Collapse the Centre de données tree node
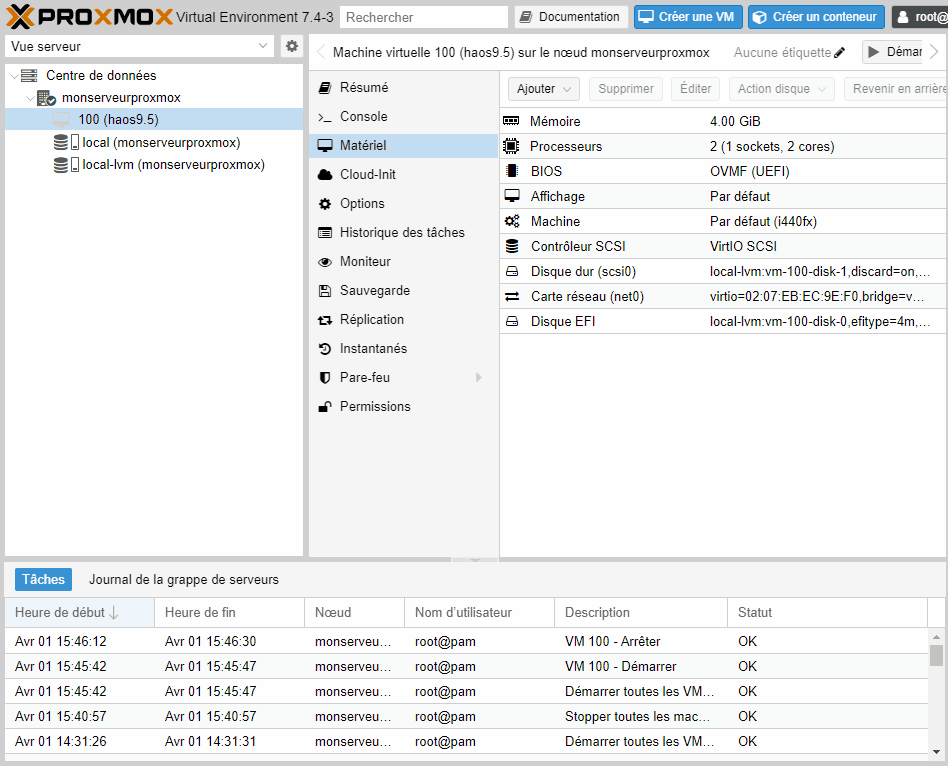This screenshot has width=948, height=766. pos(13,76)
